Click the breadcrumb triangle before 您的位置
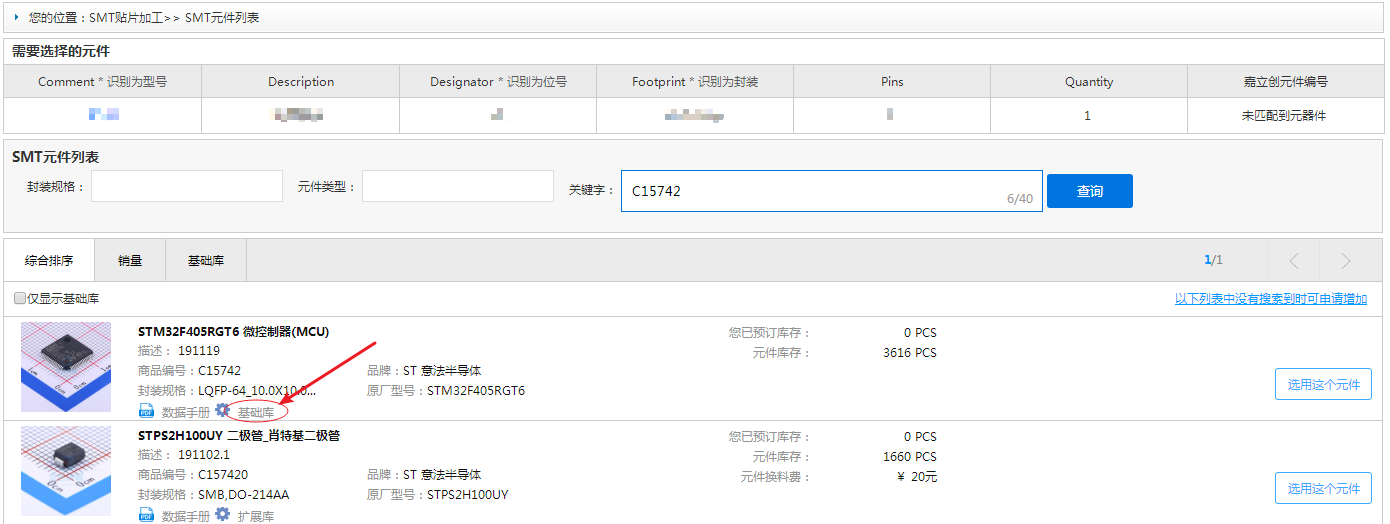The width and height of the screenshot is (1390, 524). 16,18
